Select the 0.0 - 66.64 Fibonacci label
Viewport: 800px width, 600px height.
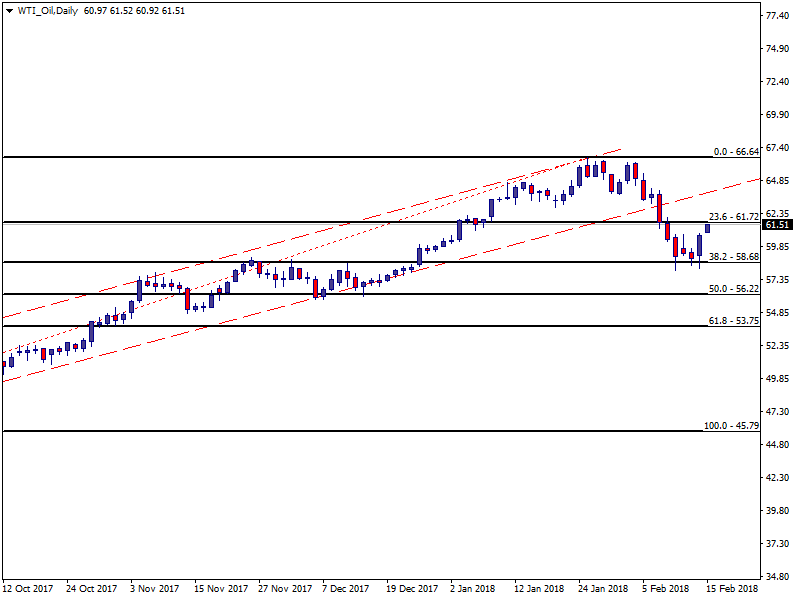click(736, 152)
